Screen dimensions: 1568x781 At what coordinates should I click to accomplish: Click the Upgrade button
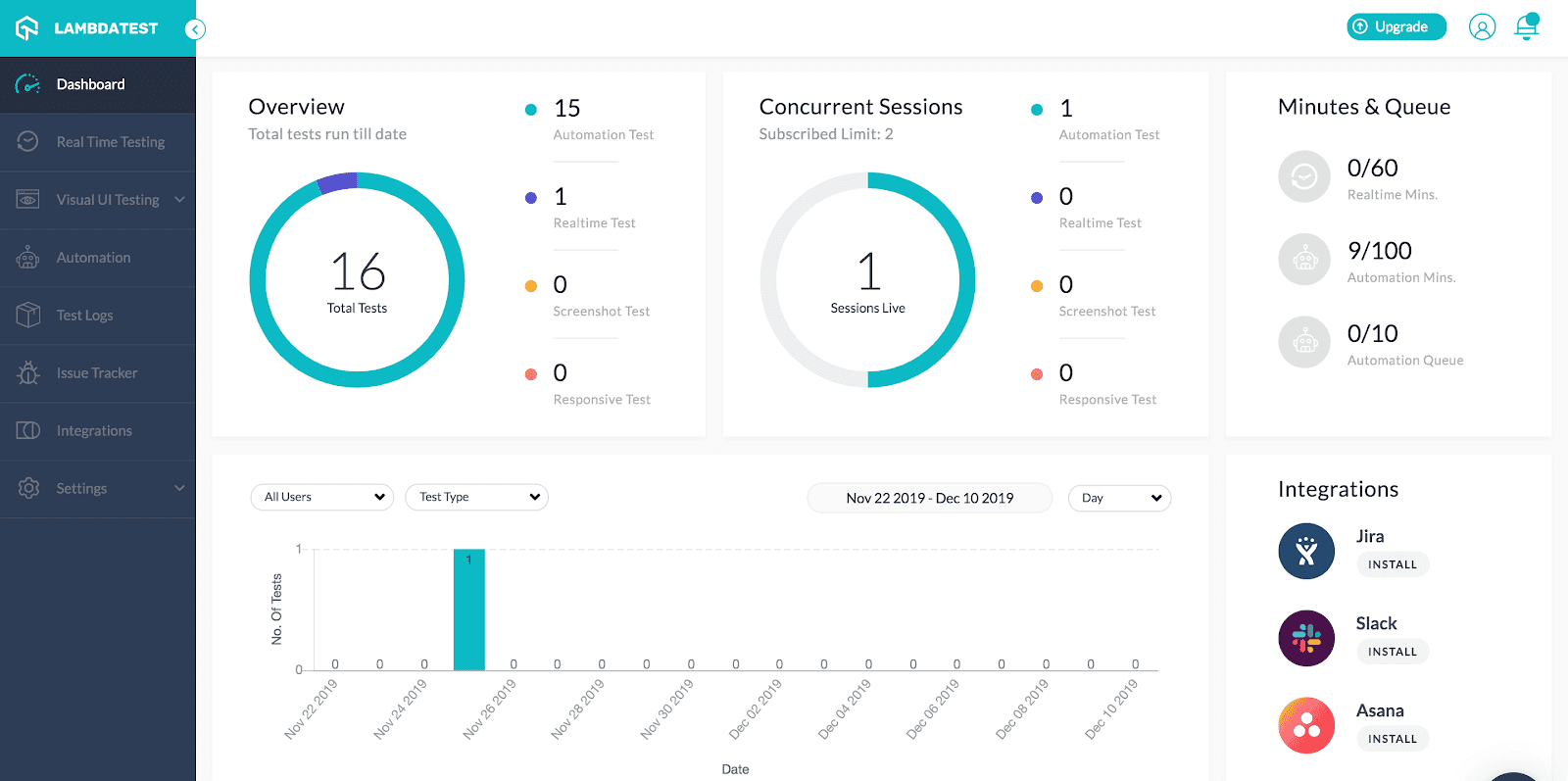[1396, 27]
